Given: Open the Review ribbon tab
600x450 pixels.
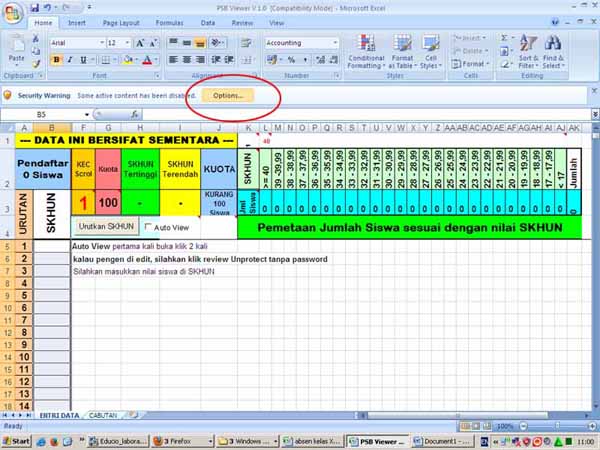Looking at the screenshot, I should coord(242,22).
